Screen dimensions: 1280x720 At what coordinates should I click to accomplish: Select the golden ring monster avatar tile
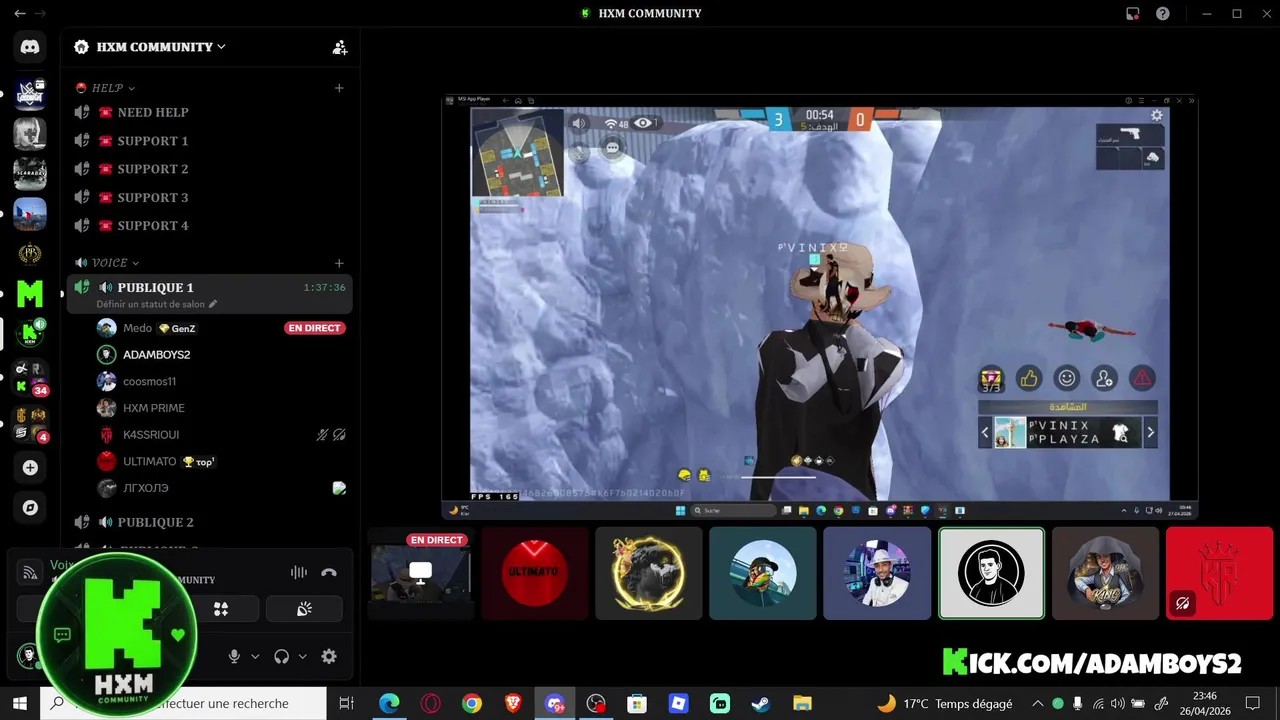point(649,573)
